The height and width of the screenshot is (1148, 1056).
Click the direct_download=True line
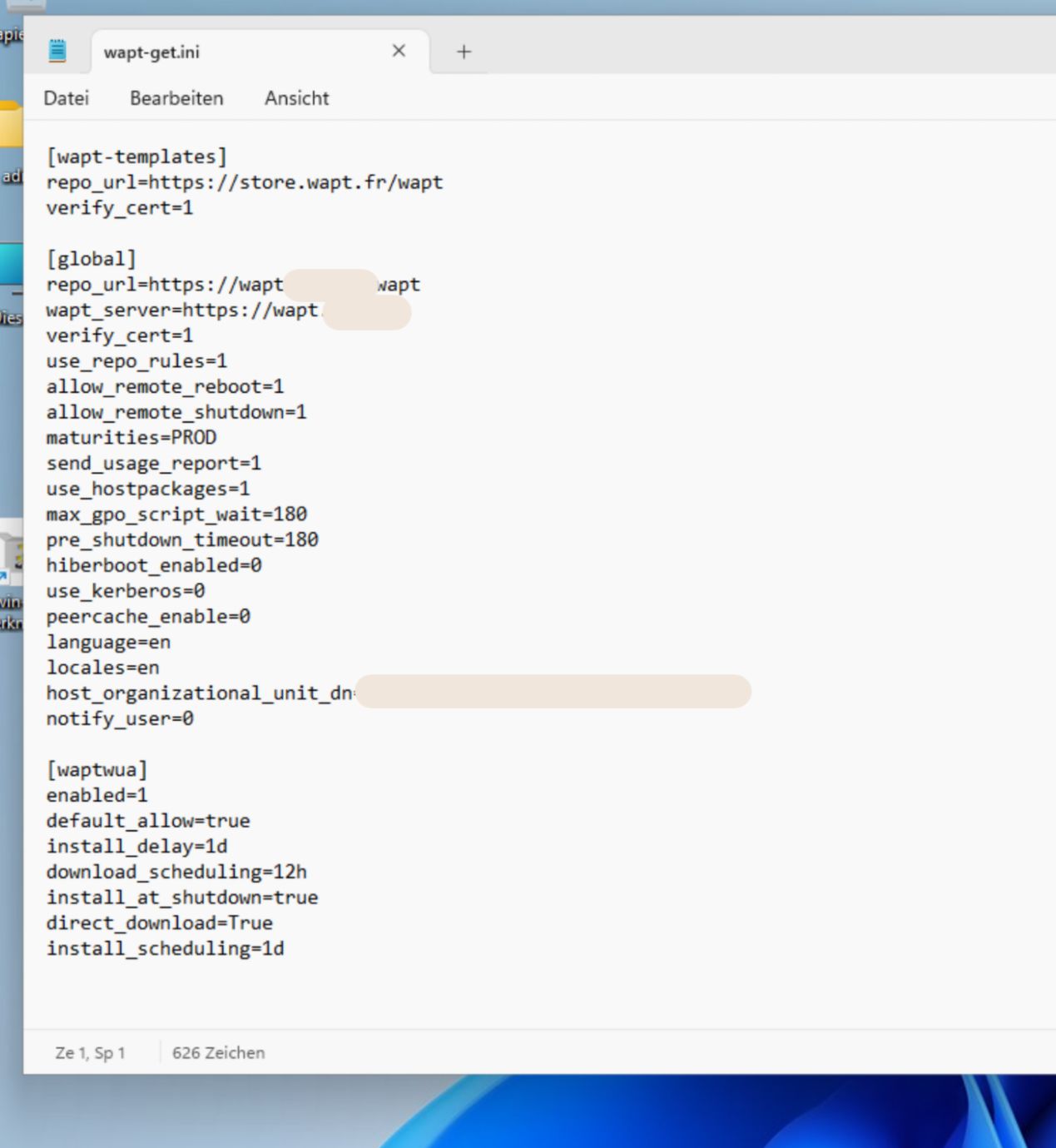click(160, 923)
